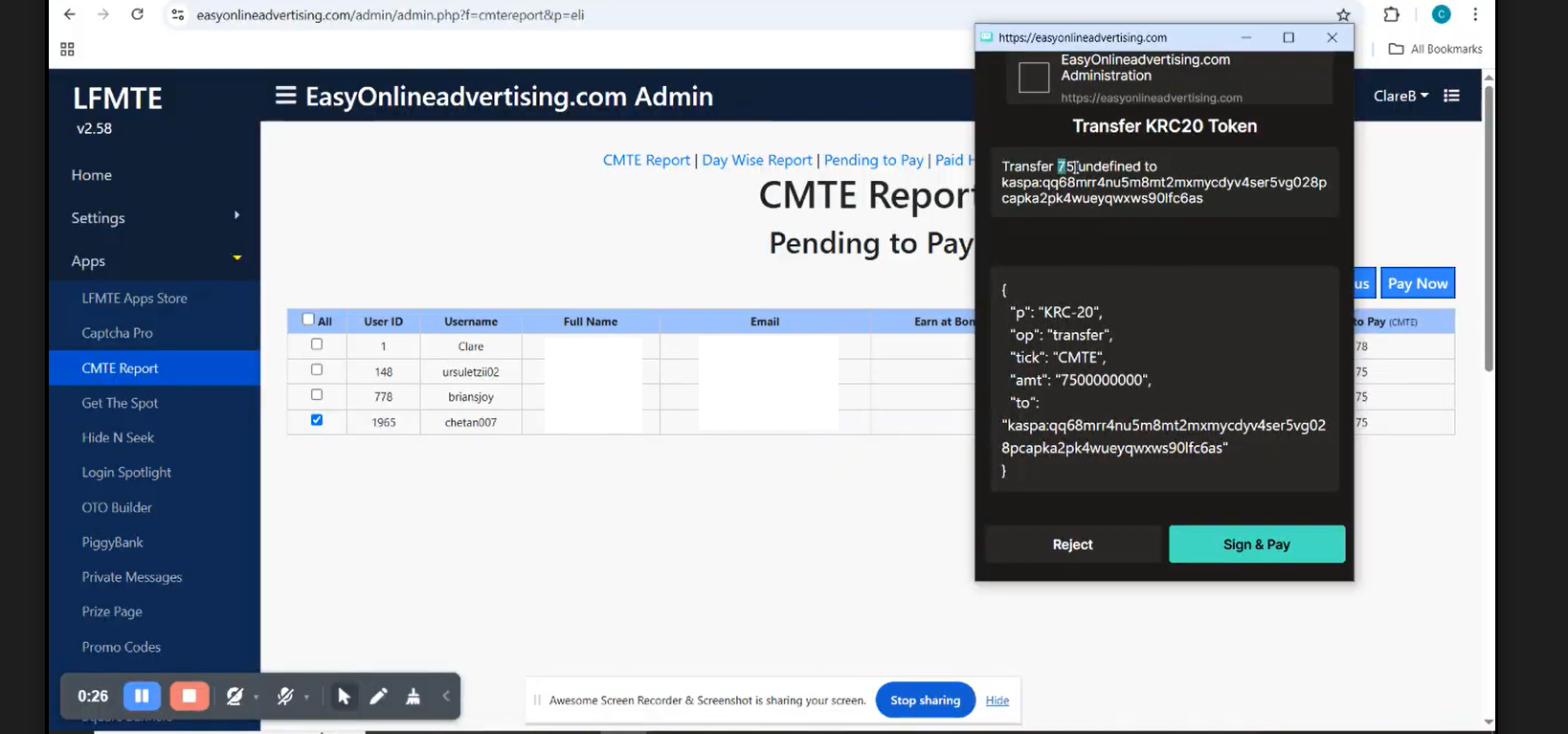Open the list icon next to ClareB
Viewport: 1568px width, 734px height.
[x=1451, y=96]
